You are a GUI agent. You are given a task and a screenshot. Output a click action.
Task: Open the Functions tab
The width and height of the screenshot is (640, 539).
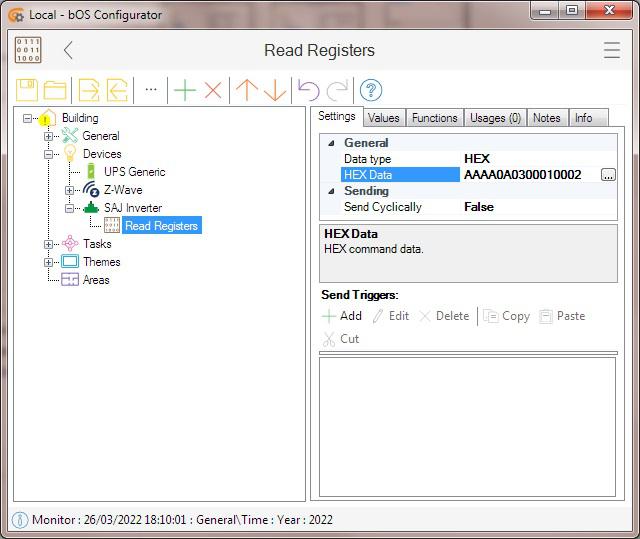click(x=434, y=118)
